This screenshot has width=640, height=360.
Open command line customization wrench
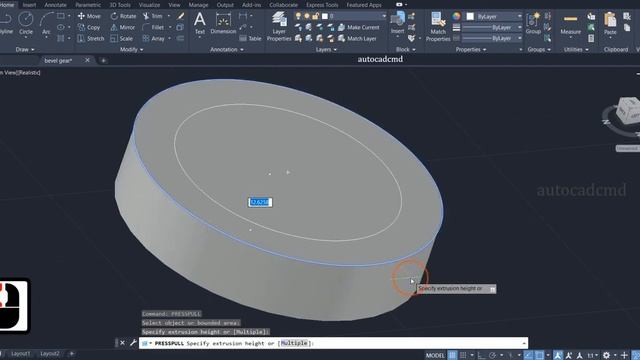point(133,343)
